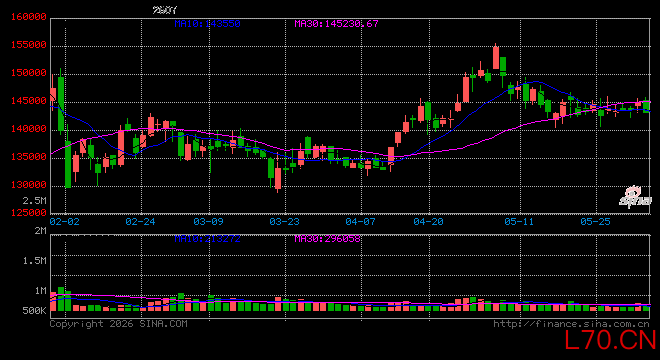This screenshot has width=660, height=360.
Task: Click the 02-02 date label
Action: [x=64, y=221]
